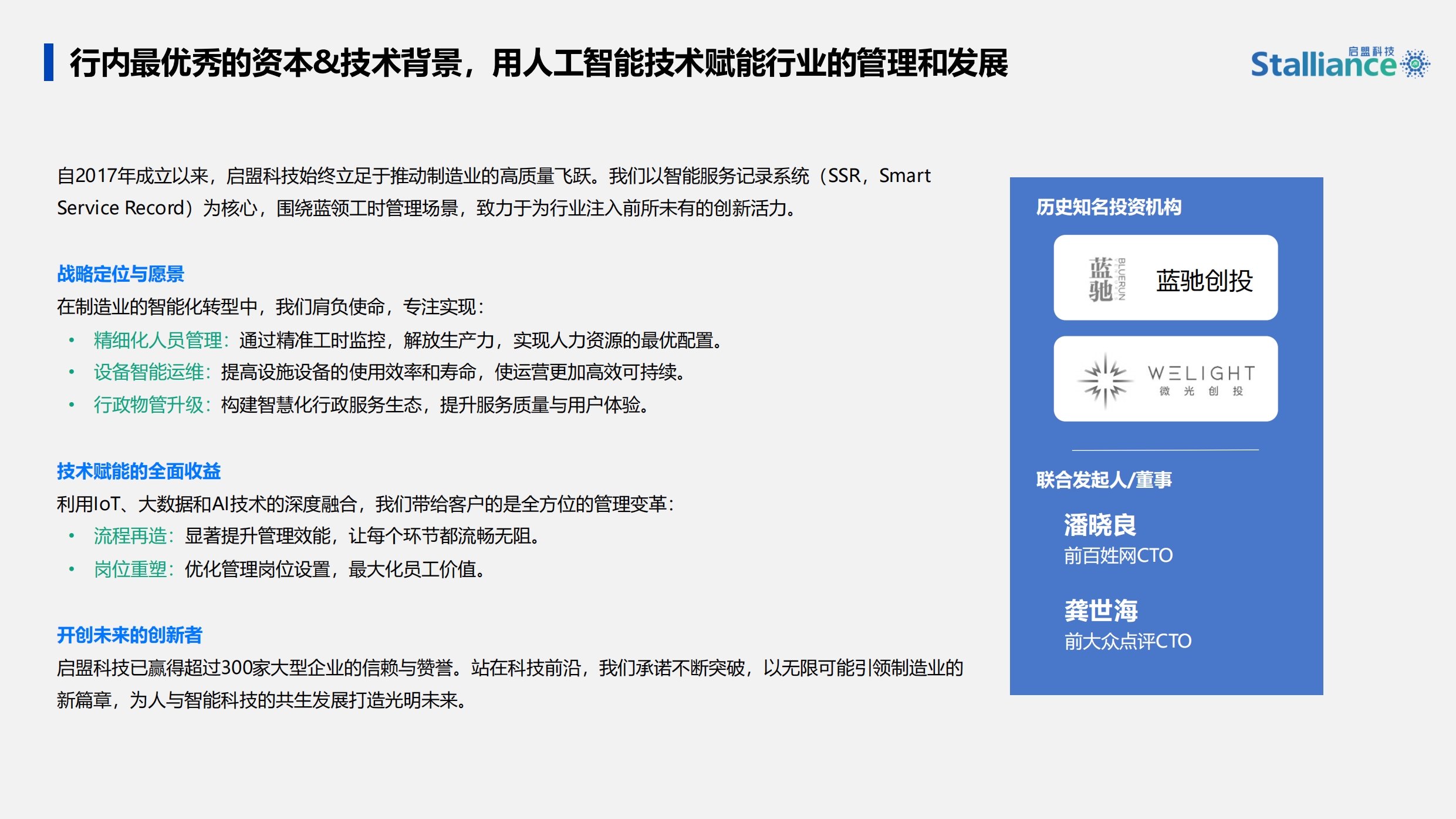Click the line starting Service Record）为核心
The image size is (1456, 819).
(x=426, y=208)
